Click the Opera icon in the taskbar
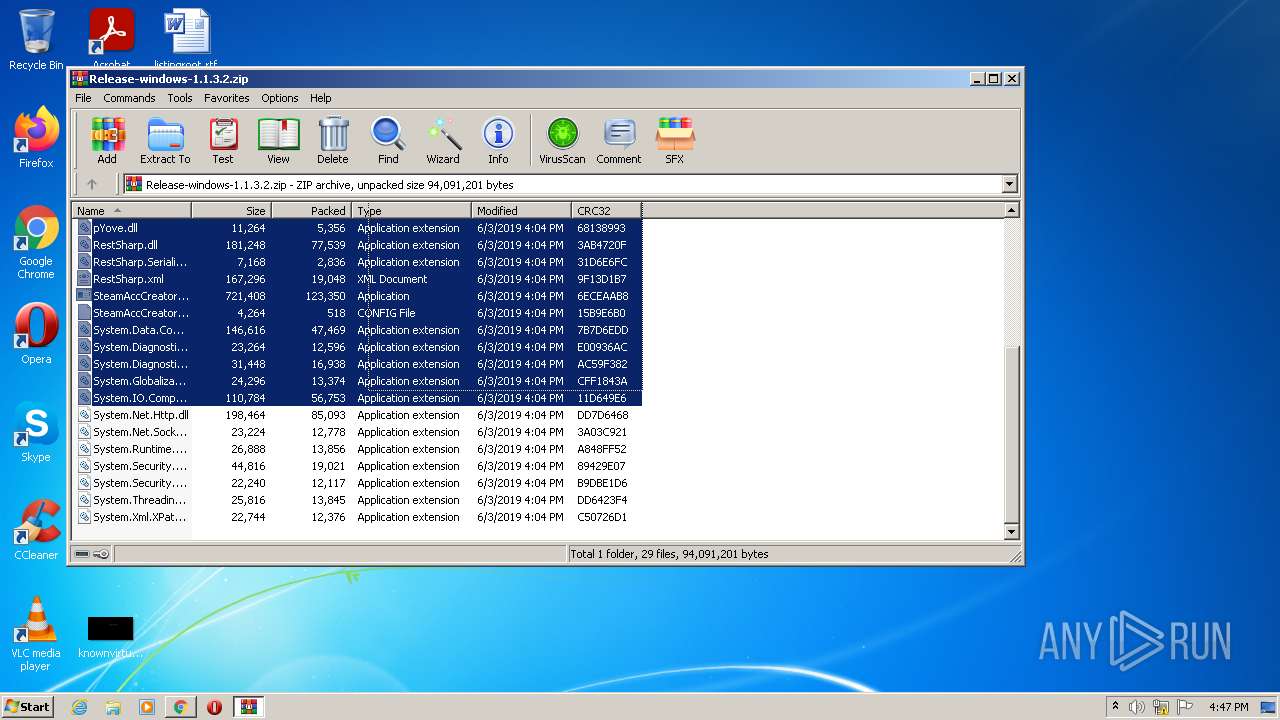This screenshot has height=720, width=1280. click(214, 707)
